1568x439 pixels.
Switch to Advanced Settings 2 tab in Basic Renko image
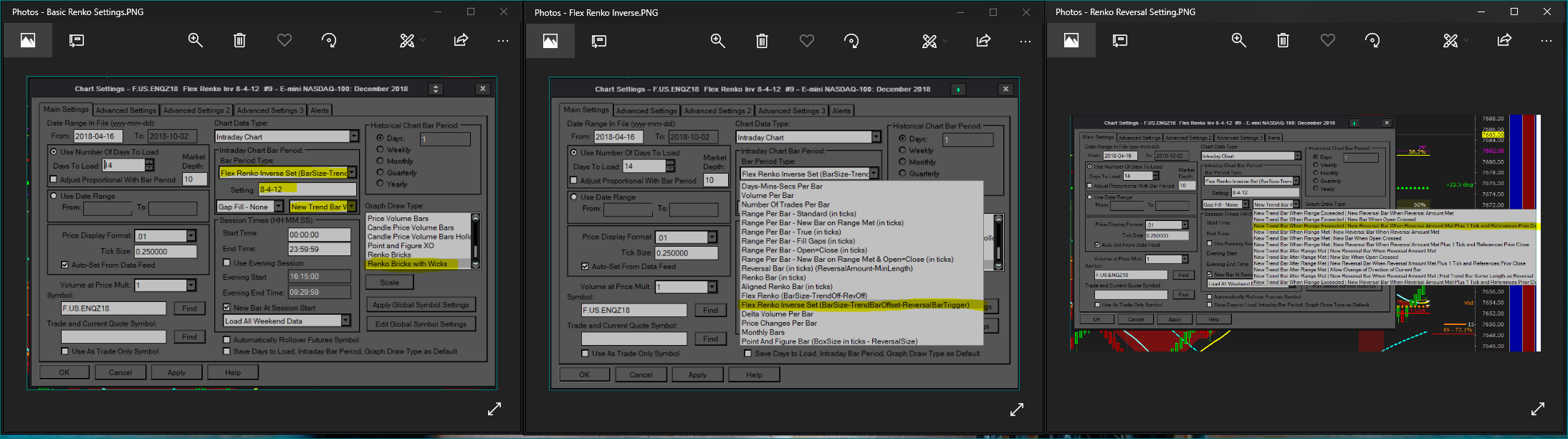click(x=196, y=110)
